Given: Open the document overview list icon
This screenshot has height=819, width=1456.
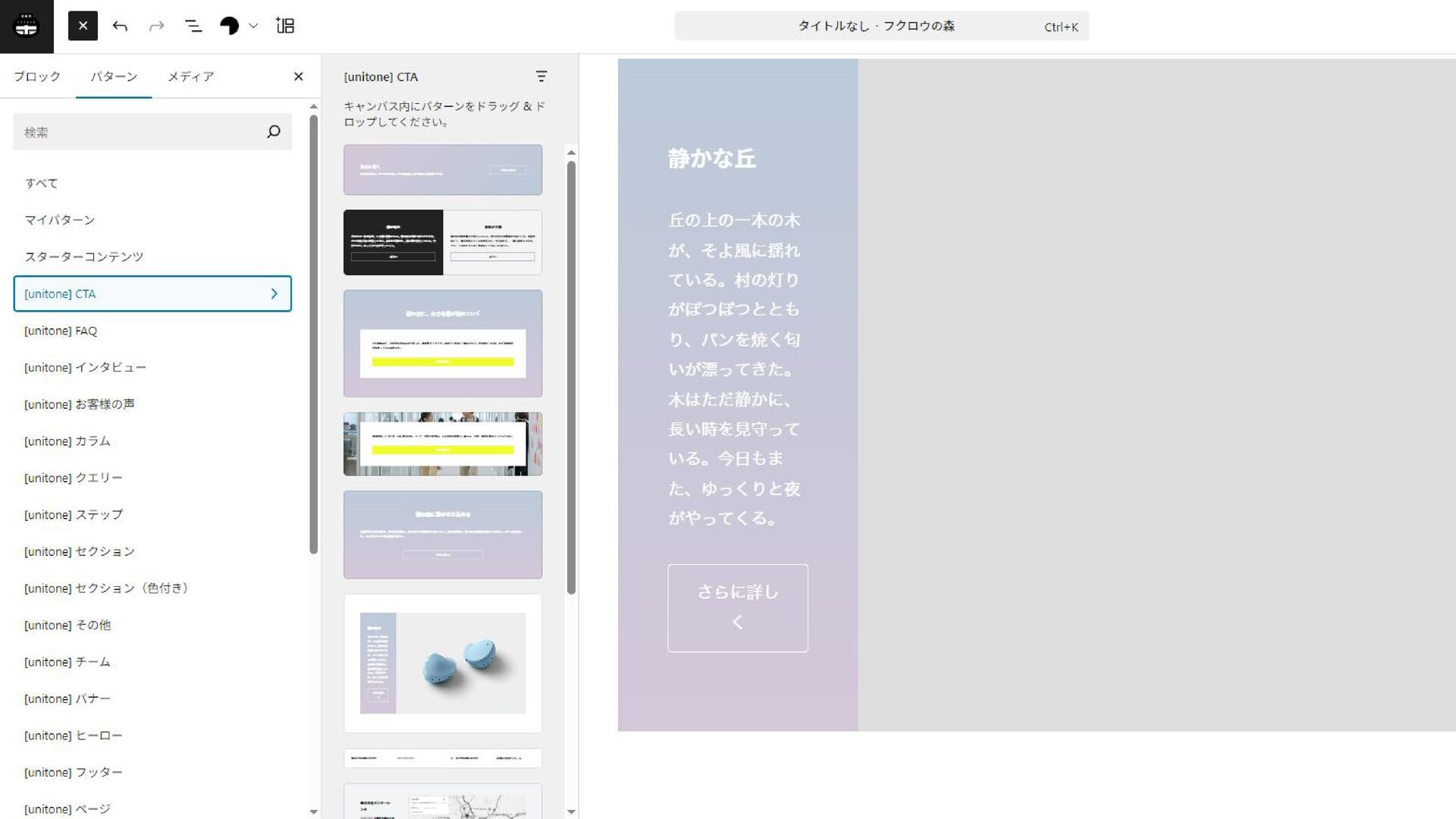Looking at the screenshot, I should (x=193, y=26).
